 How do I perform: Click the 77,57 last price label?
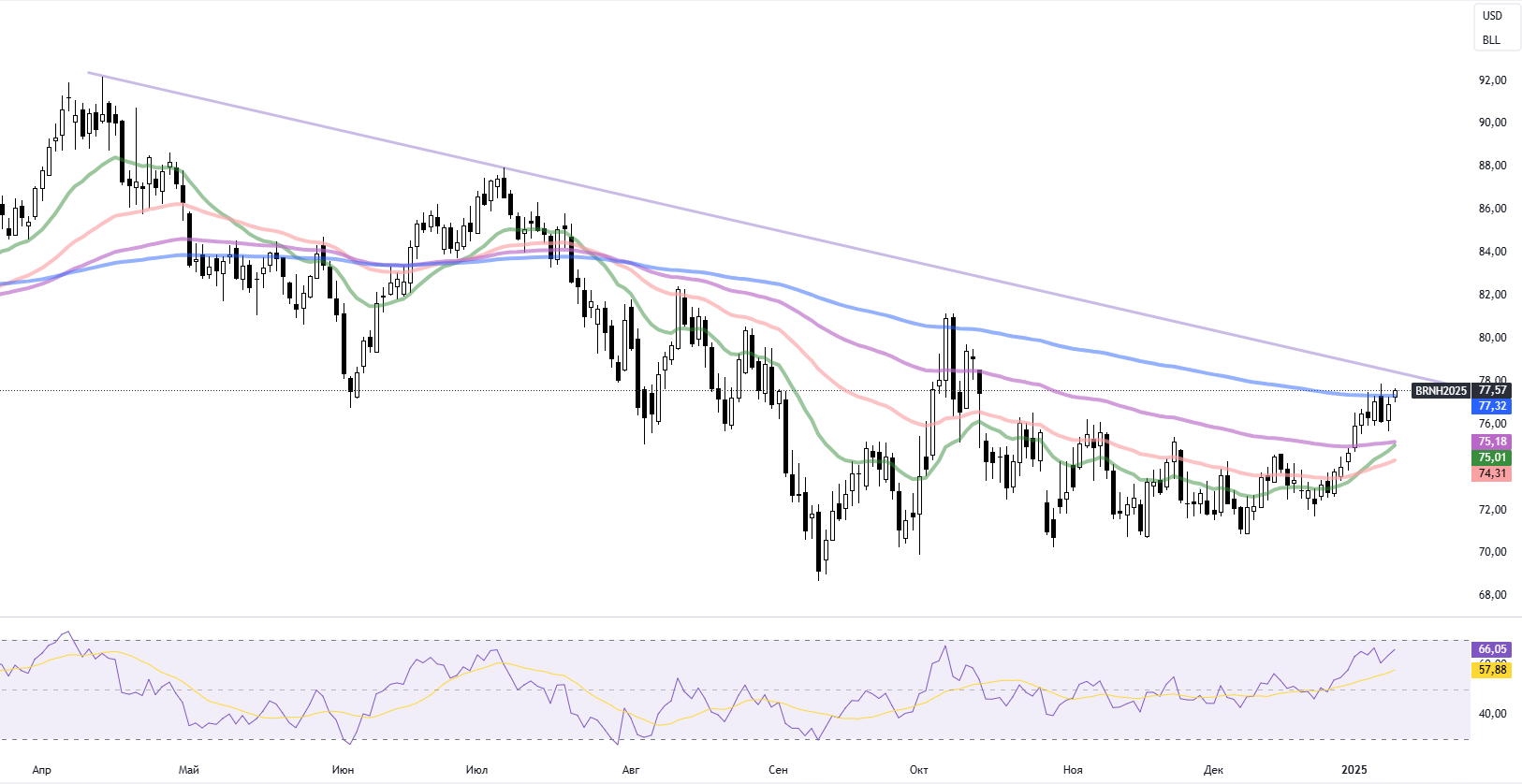pyautogui.click(x=1493, y=390)
